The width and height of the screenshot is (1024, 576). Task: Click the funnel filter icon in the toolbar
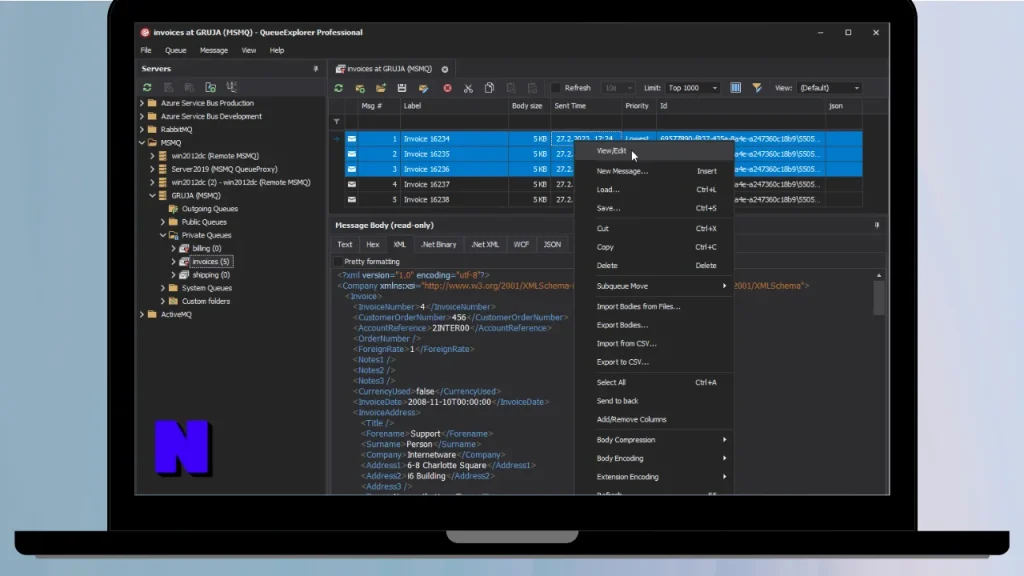point(757,88)
